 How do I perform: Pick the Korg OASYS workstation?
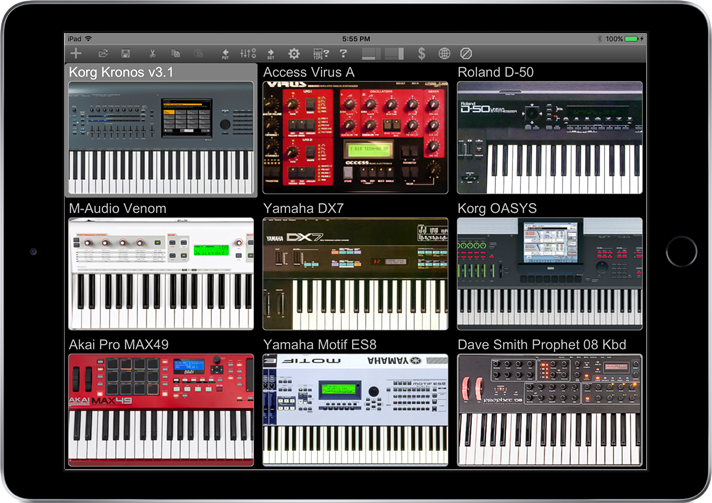pos(549,274)
